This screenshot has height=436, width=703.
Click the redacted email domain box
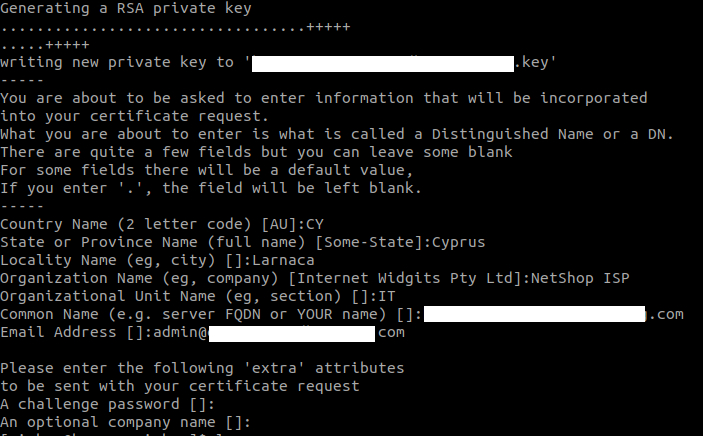(292, 334)
